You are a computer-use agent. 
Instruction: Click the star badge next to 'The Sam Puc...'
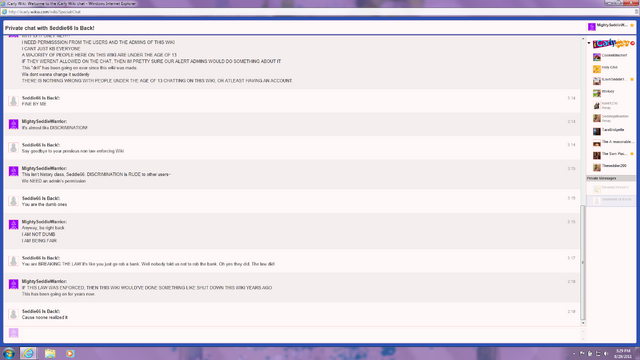[632, 154]
